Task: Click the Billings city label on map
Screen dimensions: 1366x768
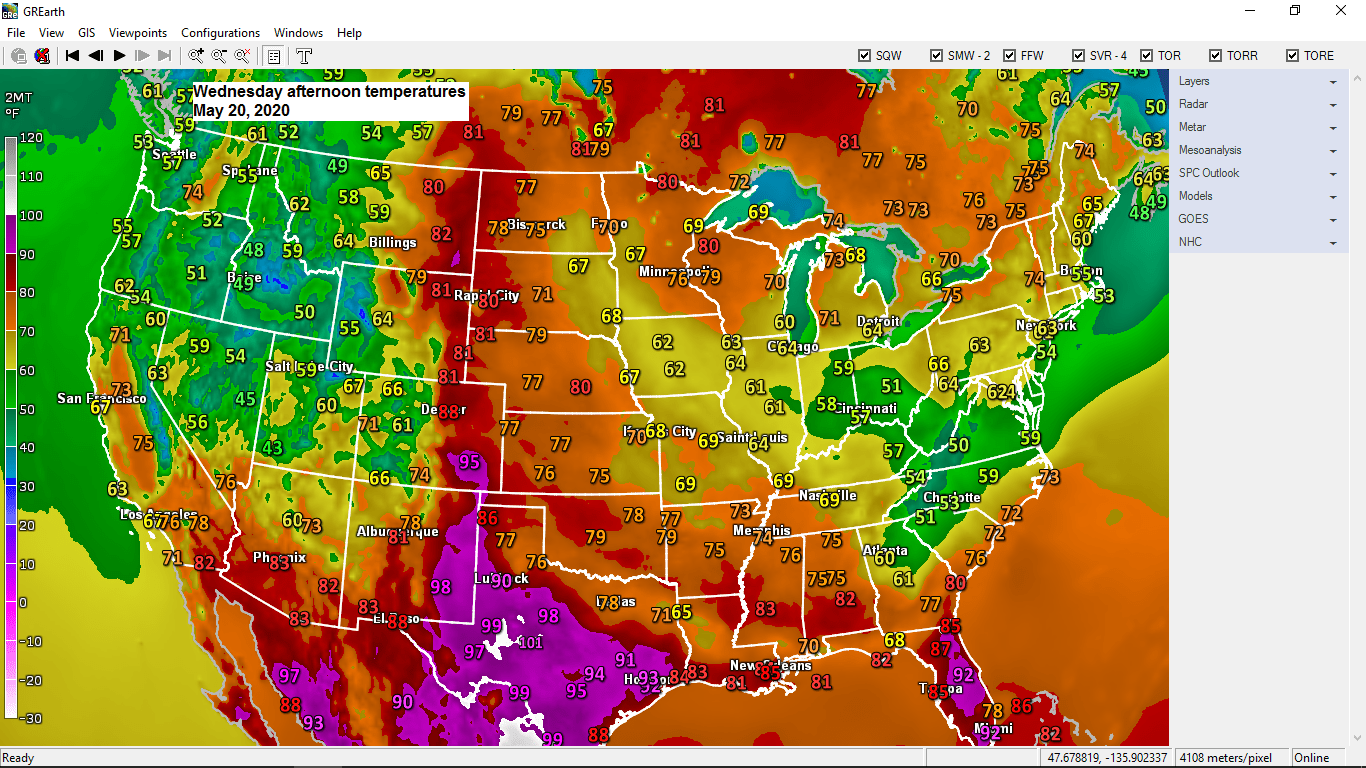Action: (392, 242)
